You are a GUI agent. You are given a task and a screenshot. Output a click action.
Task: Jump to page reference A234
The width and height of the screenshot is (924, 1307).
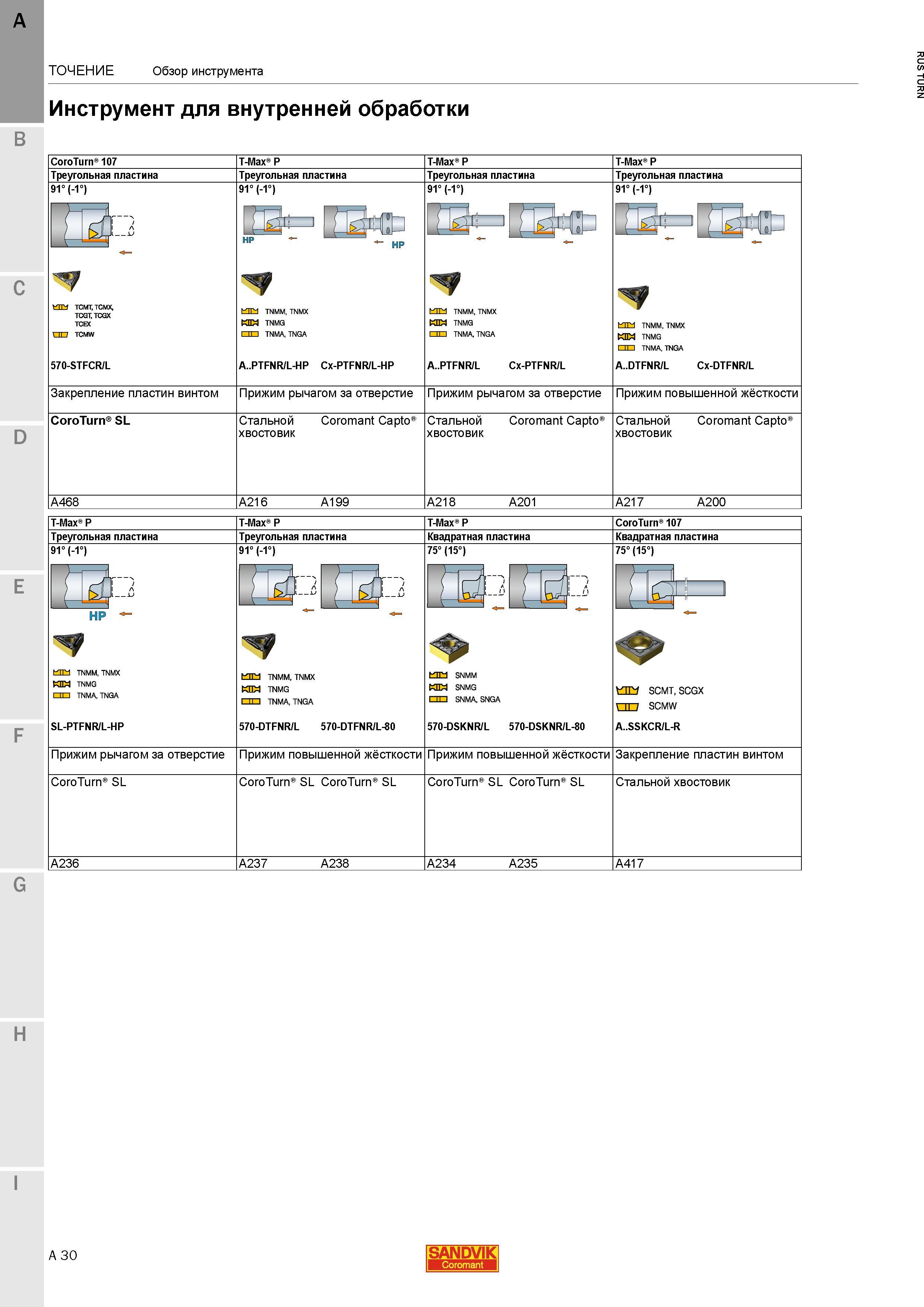[441, 864]
